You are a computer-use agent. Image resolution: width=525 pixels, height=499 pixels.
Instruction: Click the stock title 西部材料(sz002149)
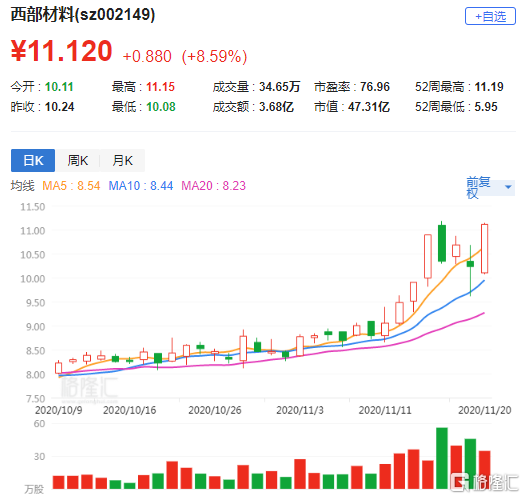click(x=83, y=14)
